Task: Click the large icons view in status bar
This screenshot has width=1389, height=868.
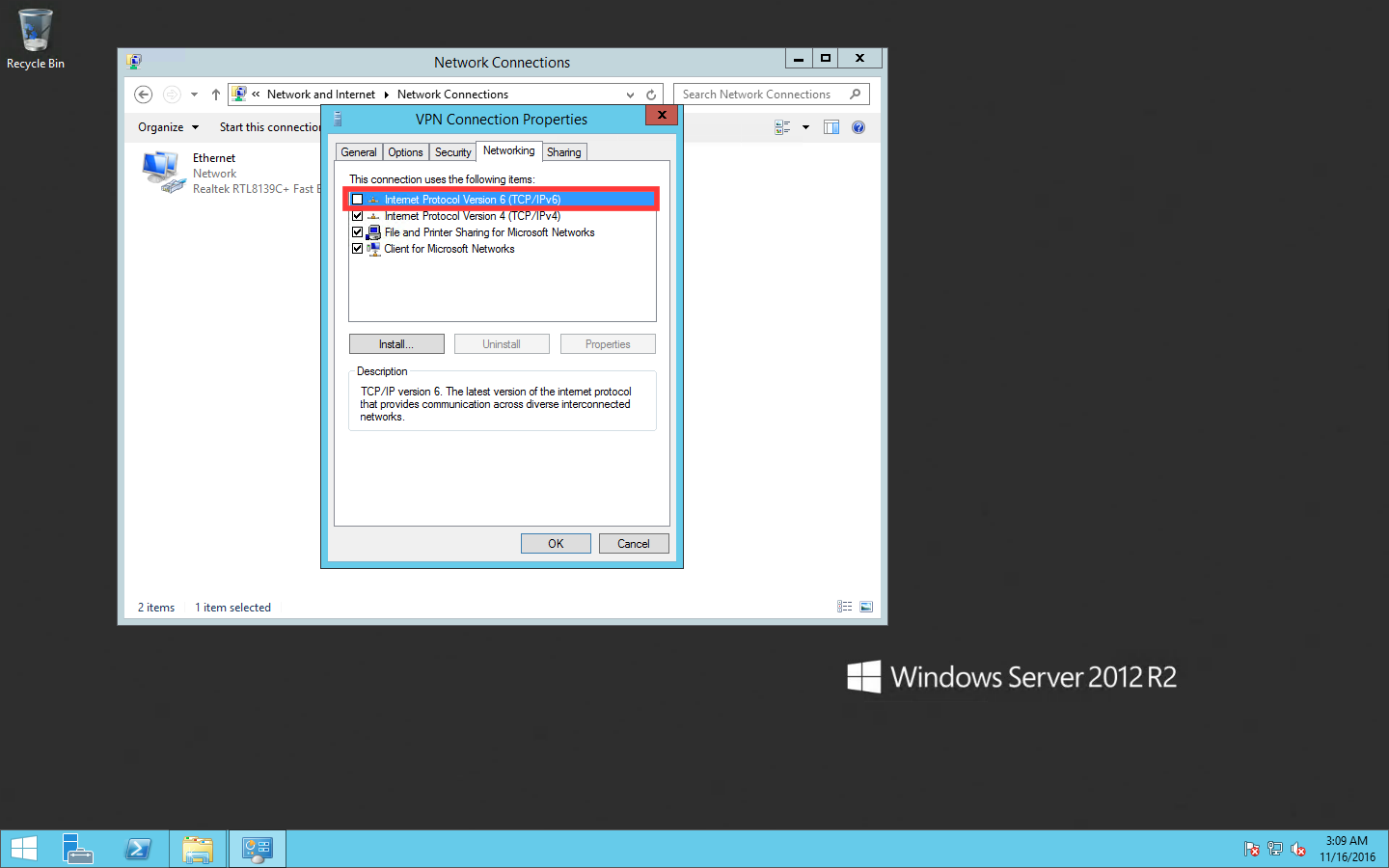Action: pos(866,607)
